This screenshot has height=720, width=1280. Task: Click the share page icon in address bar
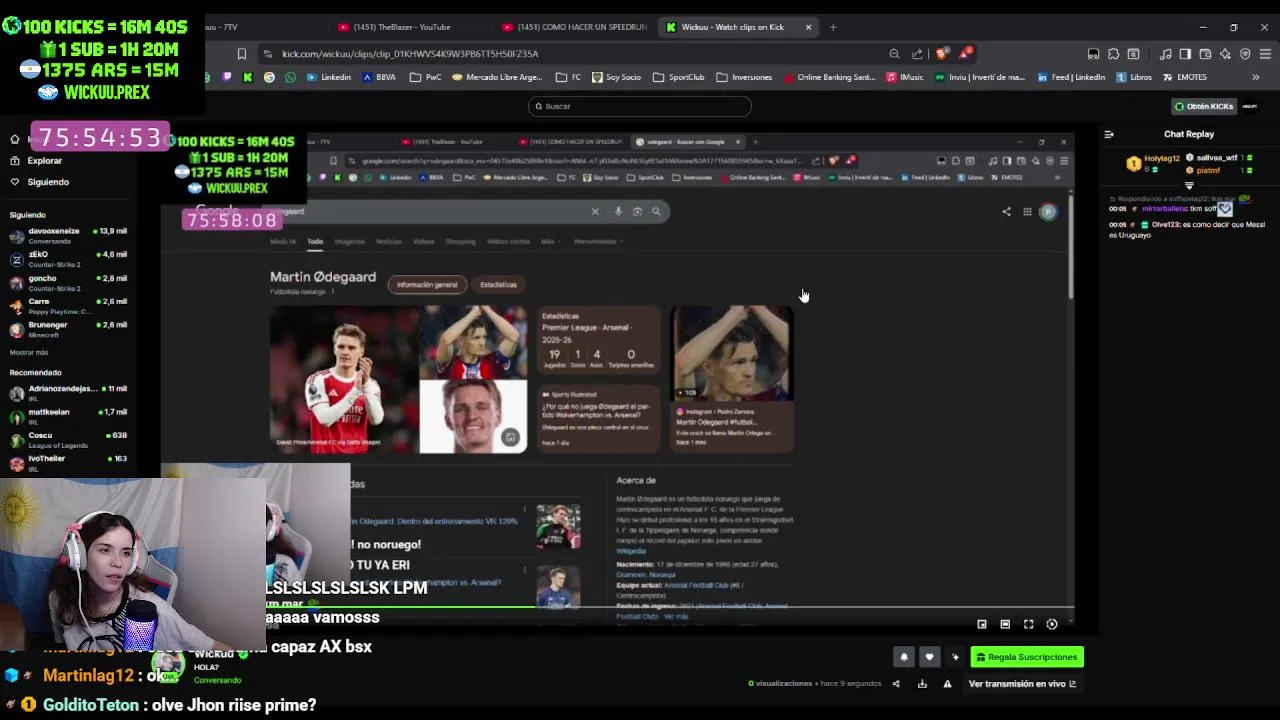[917, 54]
